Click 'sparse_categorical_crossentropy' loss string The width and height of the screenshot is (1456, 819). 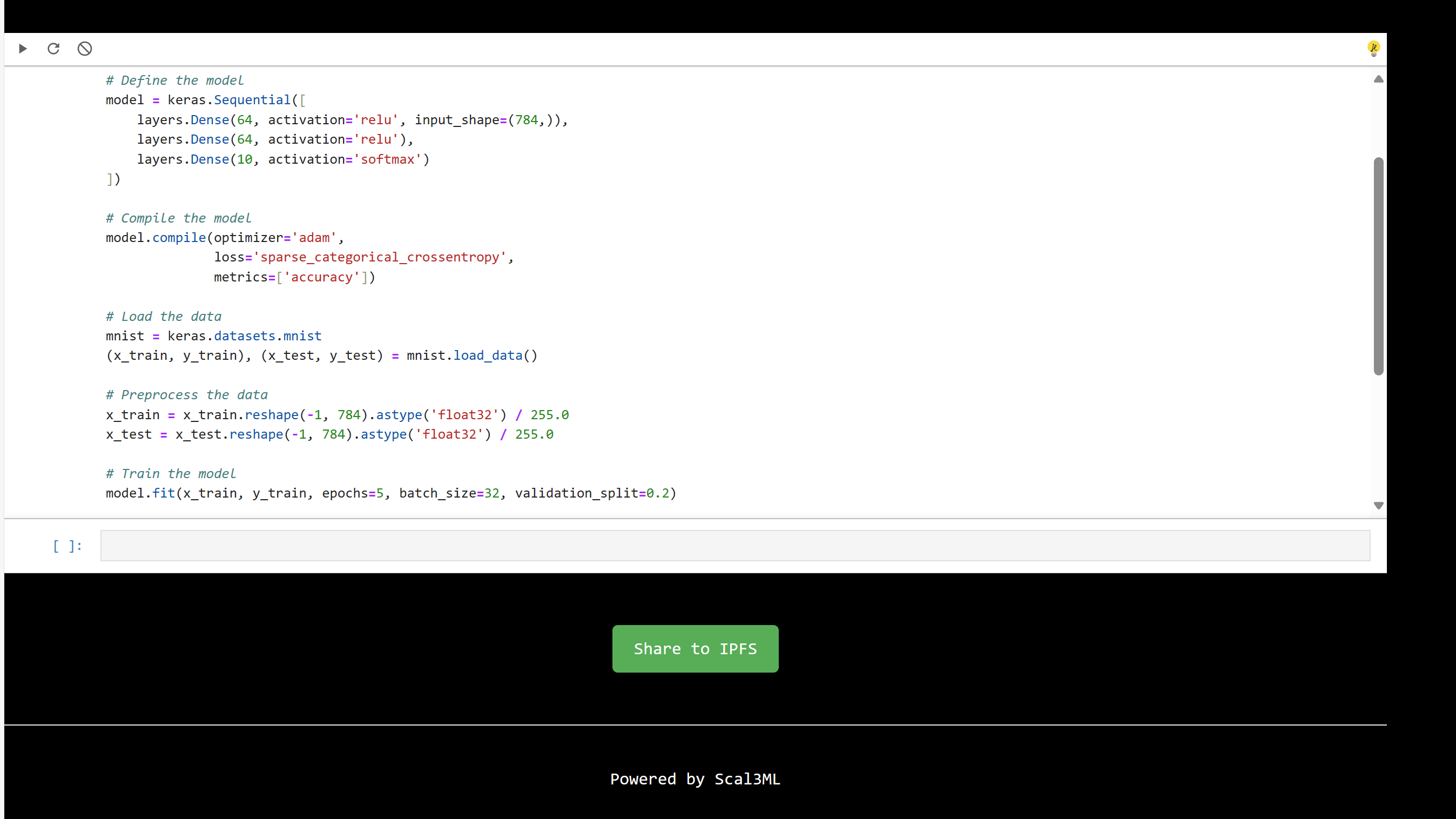coord(380,257)
